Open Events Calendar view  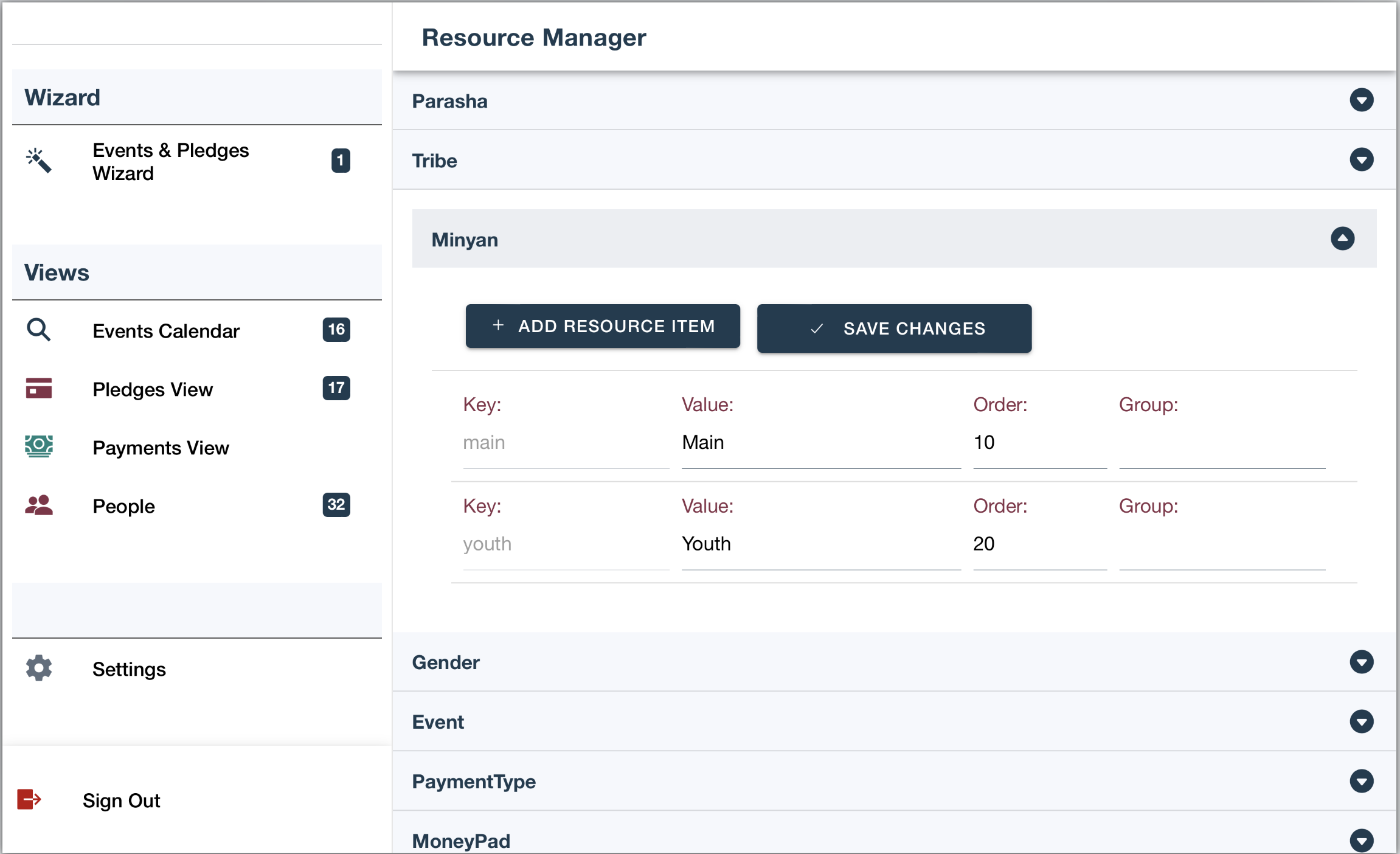(x=197, y=330)
